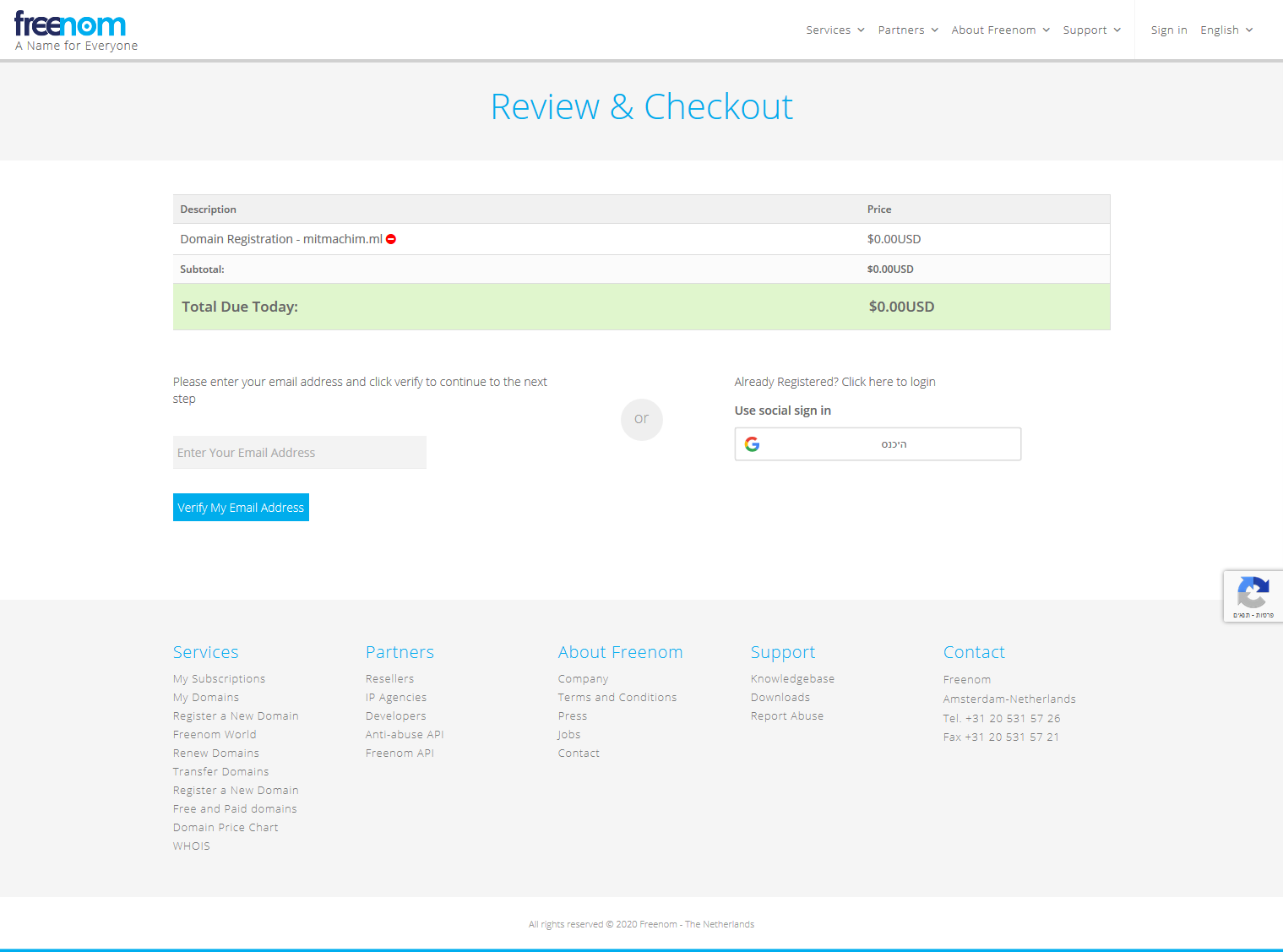Open WHOIS footer link
1283x952 pixels.
tap(192, 846)
